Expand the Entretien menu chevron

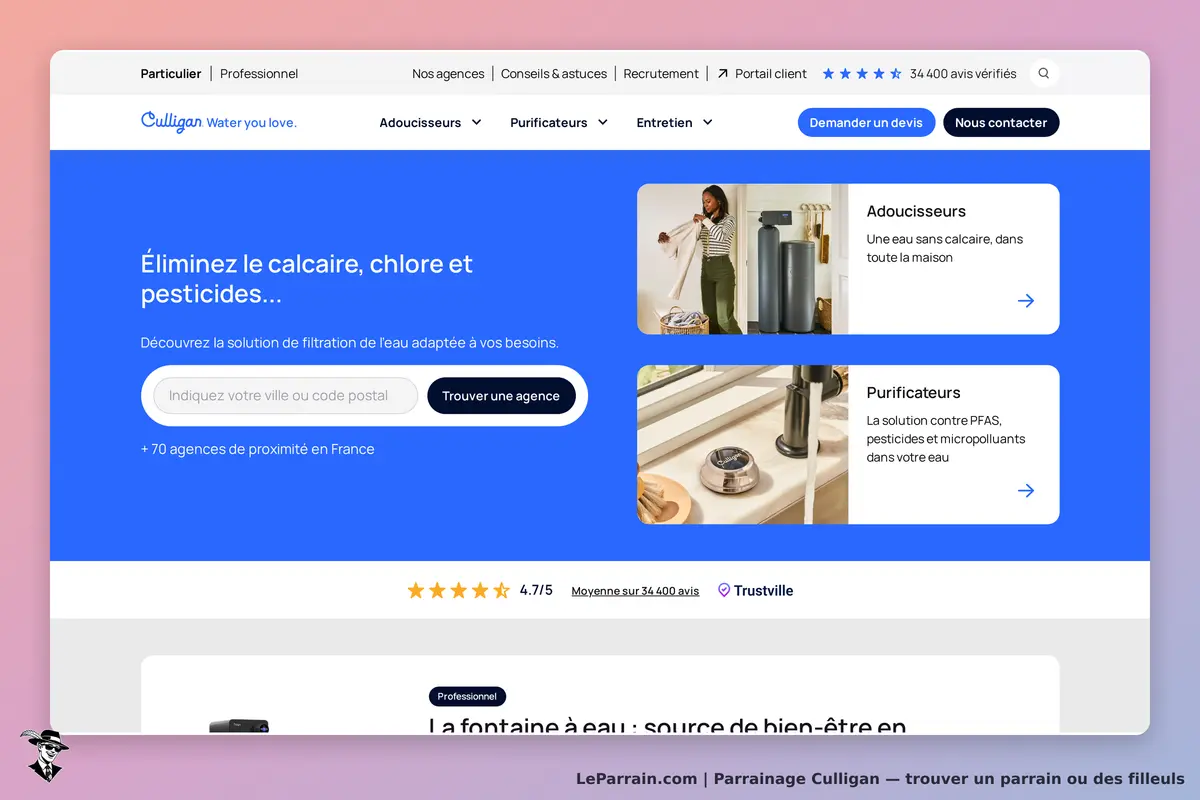708,122
